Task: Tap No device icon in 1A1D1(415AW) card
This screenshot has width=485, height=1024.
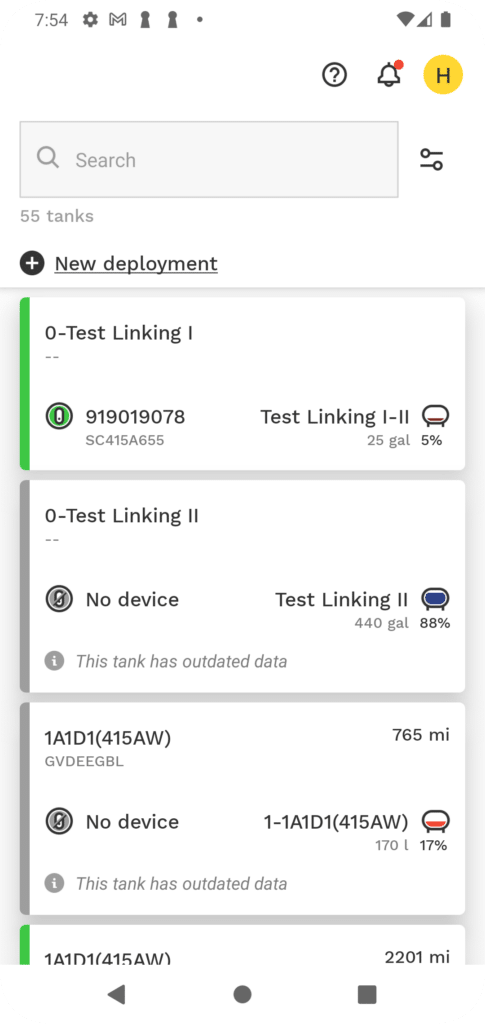Action: 59,822
